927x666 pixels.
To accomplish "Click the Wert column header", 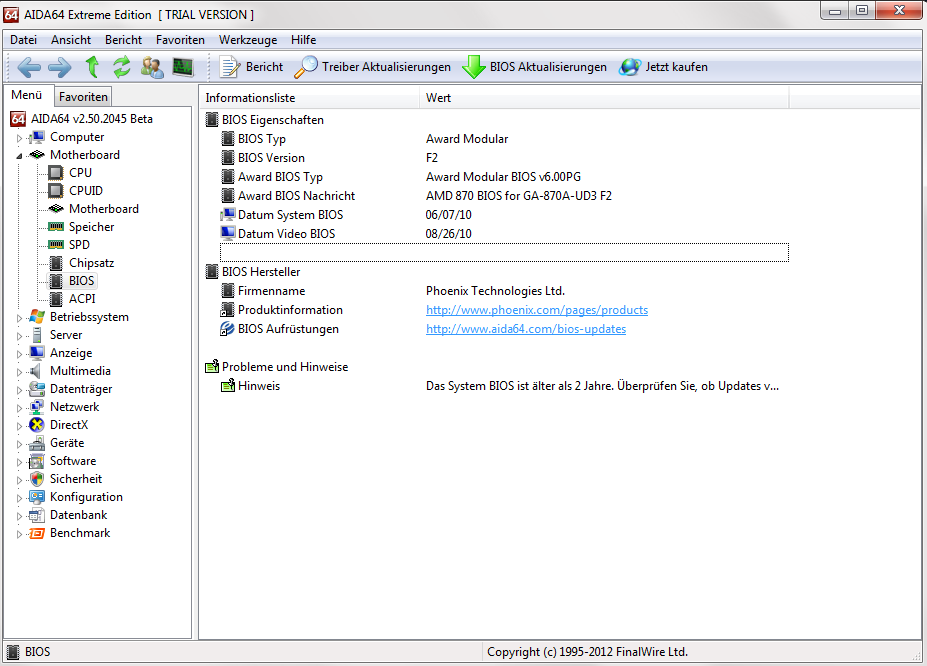I will click(x=604, y=98).
